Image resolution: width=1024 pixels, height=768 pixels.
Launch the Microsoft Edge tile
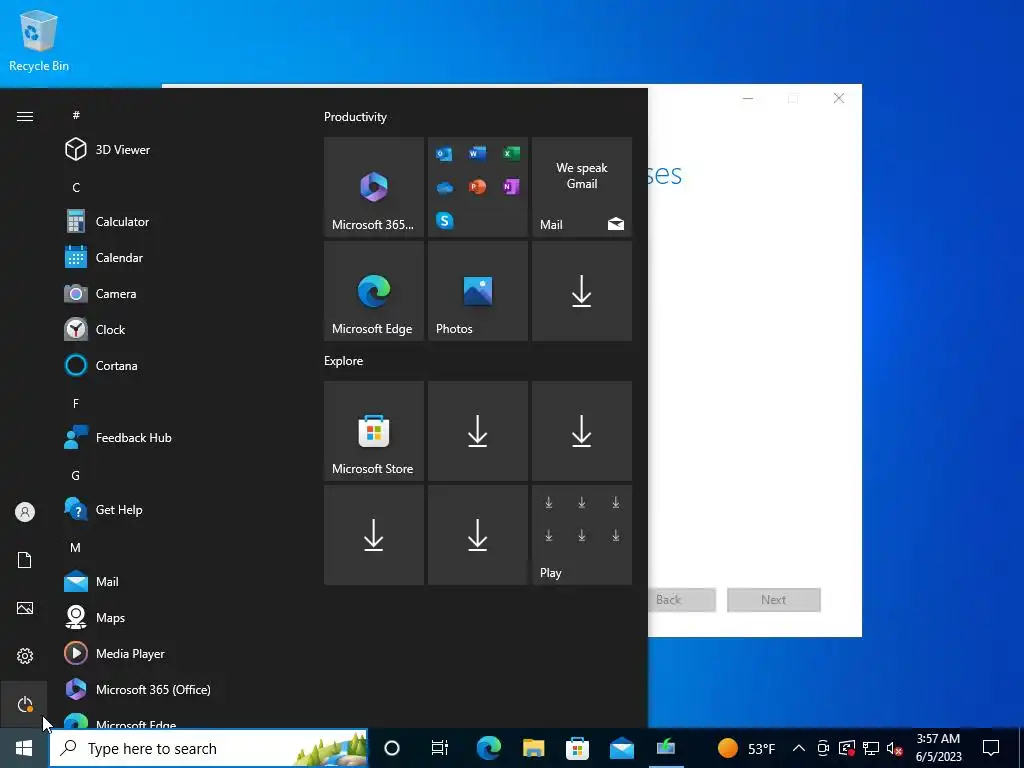[x=374, y=291]
